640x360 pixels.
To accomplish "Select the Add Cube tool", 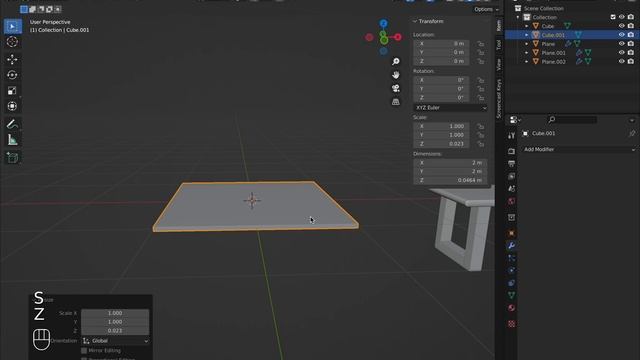I will [12, 158].
